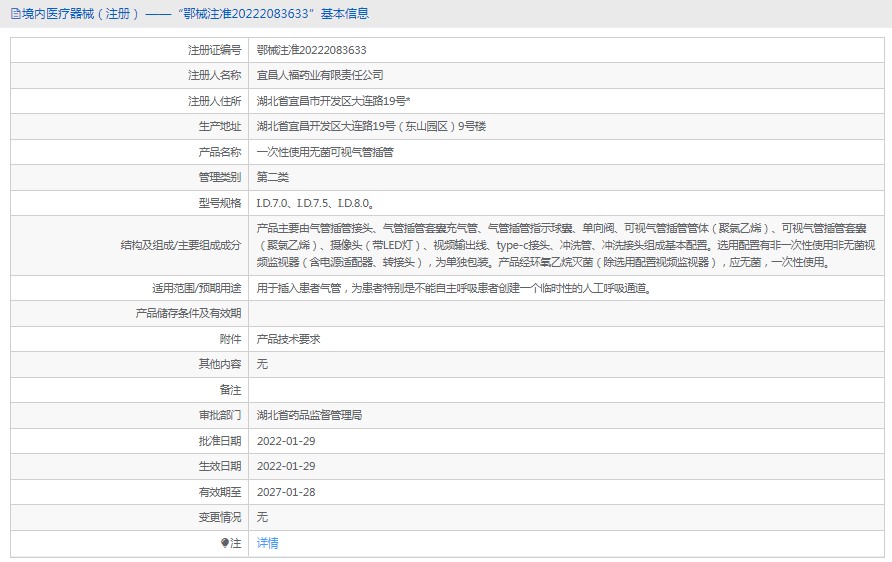The image size is (892, 562).
Task: Click the 产品储存条件及有效期 label
Action: click(x=188, y=313)
